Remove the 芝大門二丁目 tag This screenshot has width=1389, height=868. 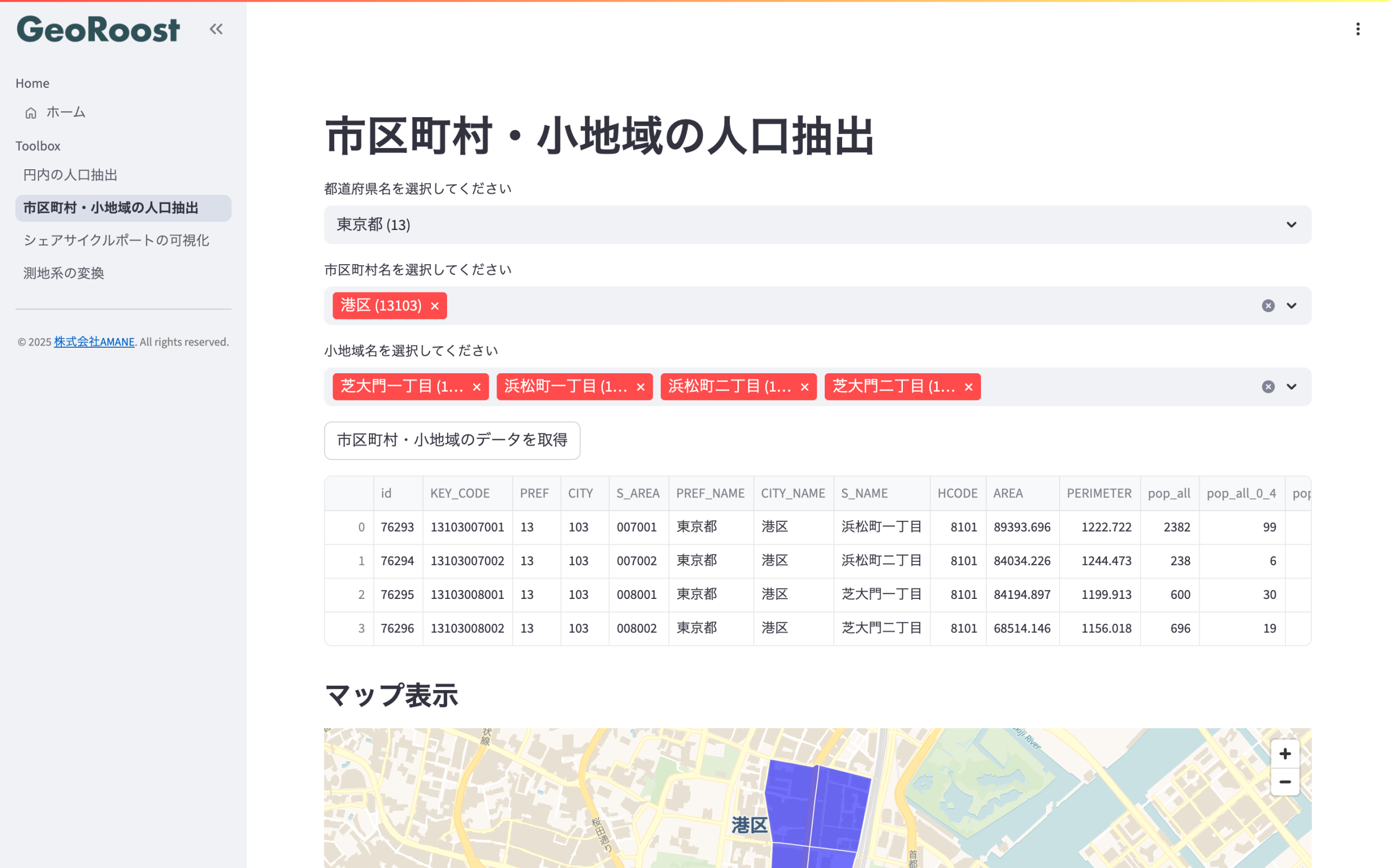pyautogui.click(x=969, y=387)
